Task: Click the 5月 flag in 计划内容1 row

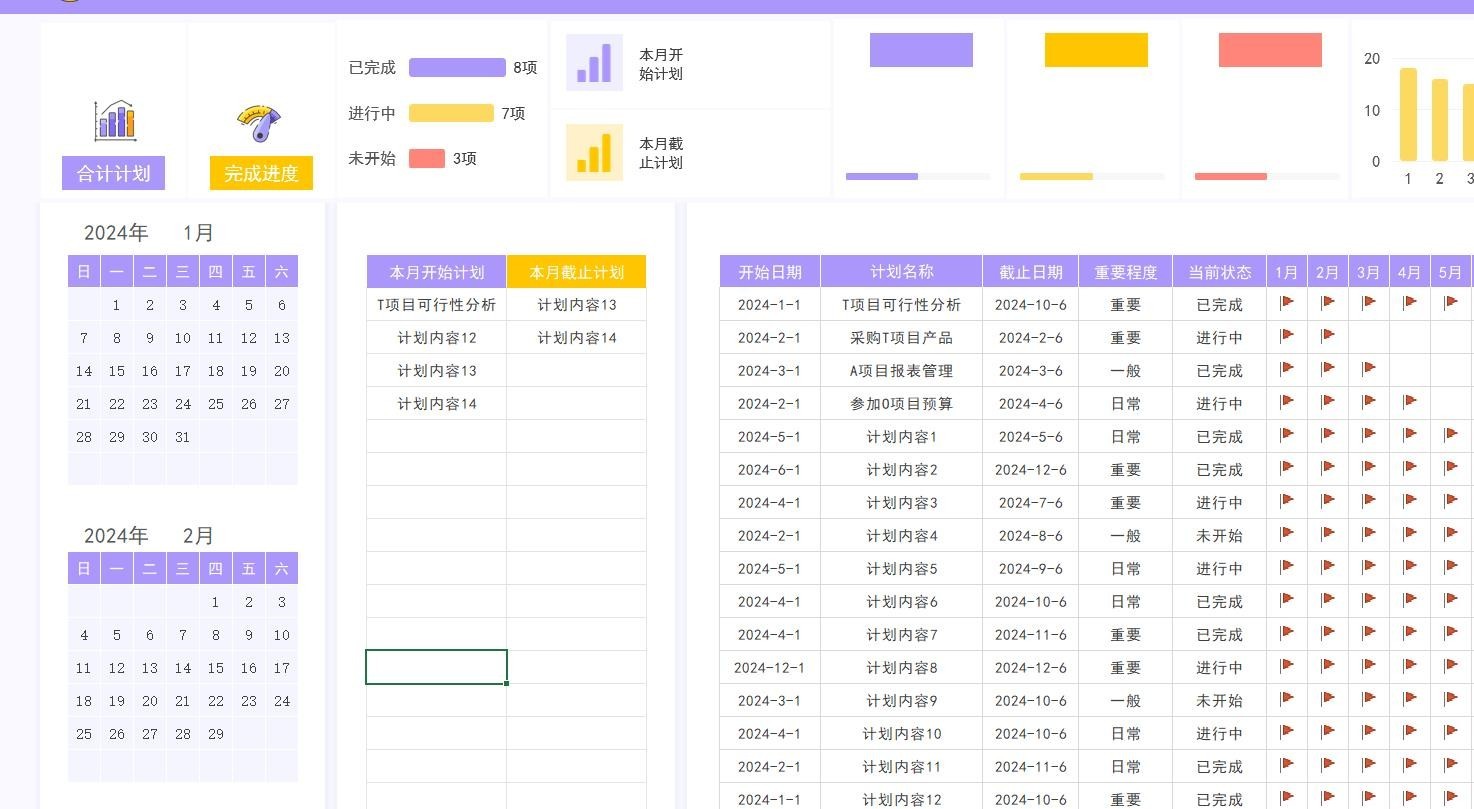Action: (x=1451, y=434)
